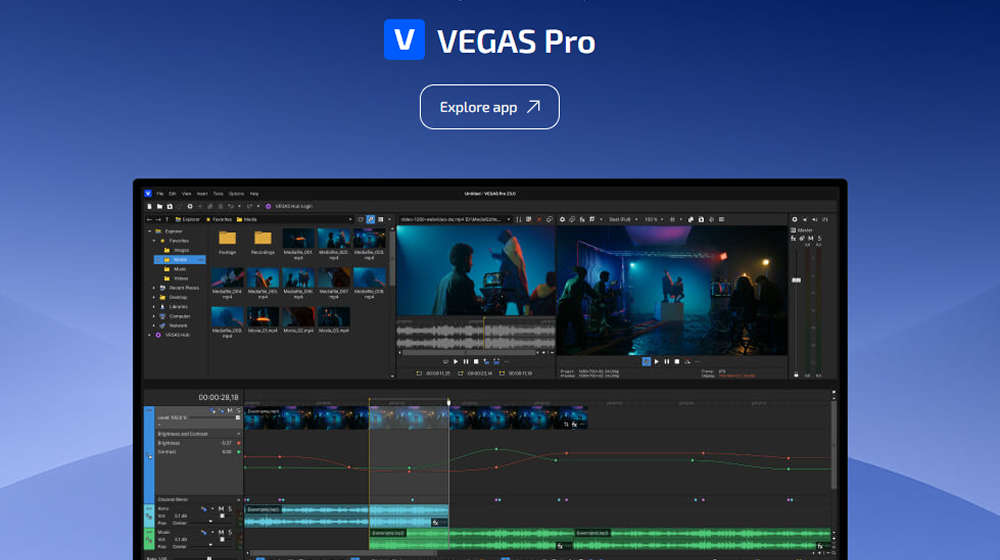Viewport: 1000px width, 560px height.
Task: Mute the Master bus
Action: 811,239
